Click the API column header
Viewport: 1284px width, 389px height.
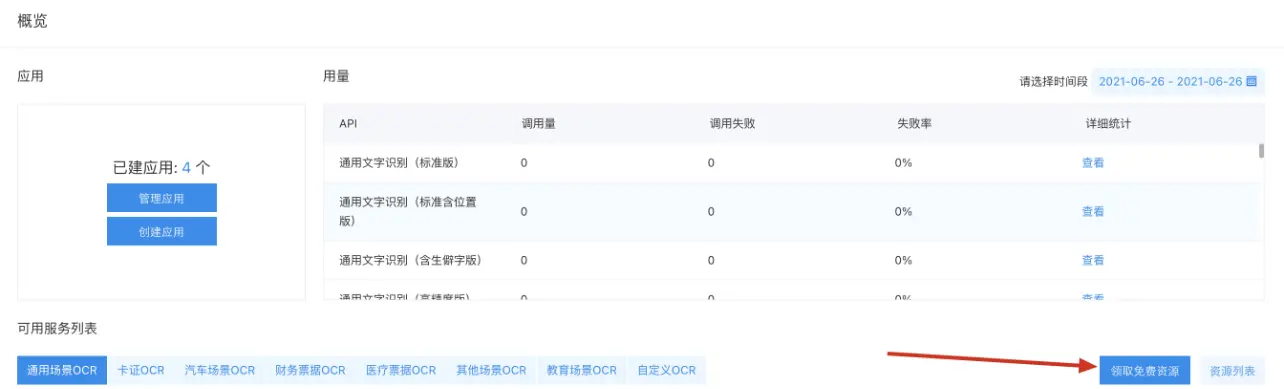click(x=348, y=123)
